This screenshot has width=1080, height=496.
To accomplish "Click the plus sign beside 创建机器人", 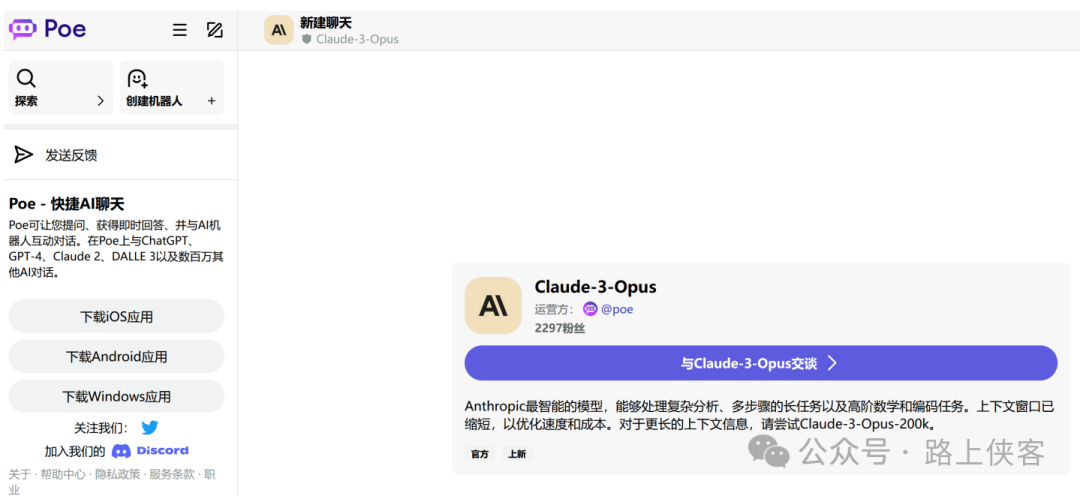I will coord(211,101).
